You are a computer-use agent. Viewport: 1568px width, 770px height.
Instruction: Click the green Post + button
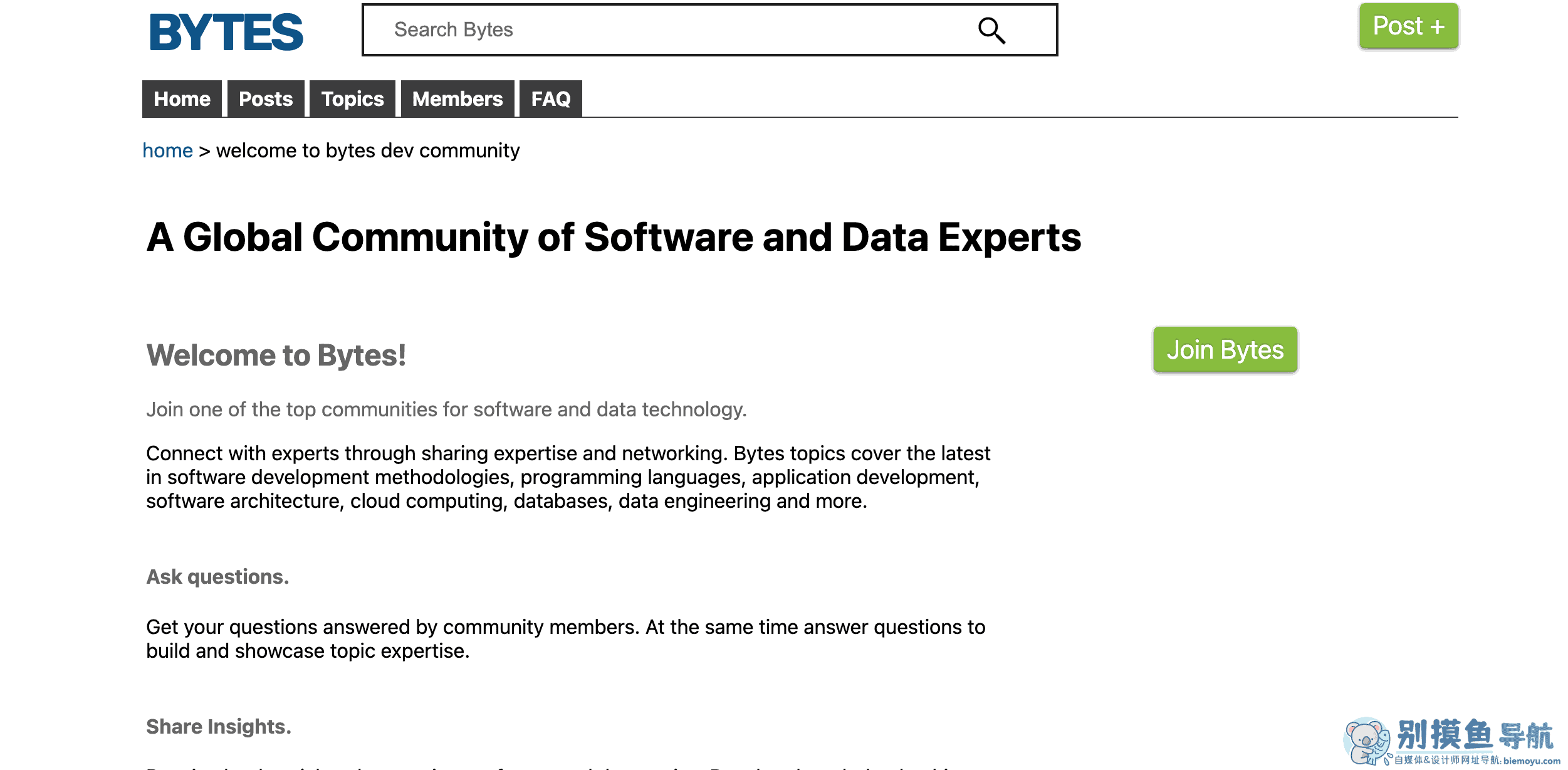pos(1409,26)
